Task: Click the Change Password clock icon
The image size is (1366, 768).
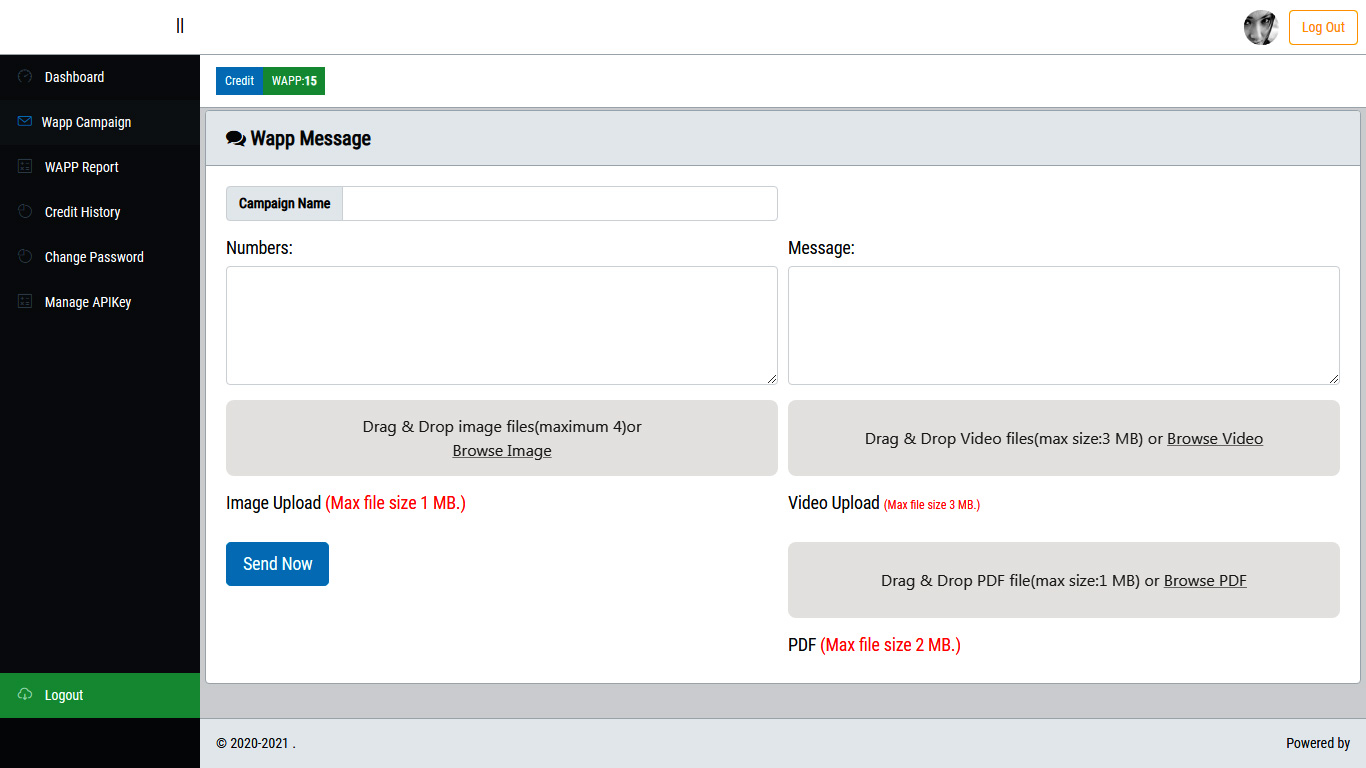Action: 24,257
